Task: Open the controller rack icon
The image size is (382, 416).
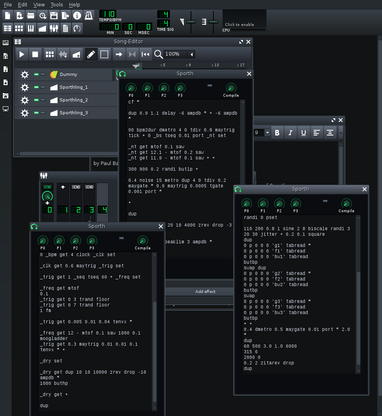Action: pyautogui.click(x=77, y=28)
